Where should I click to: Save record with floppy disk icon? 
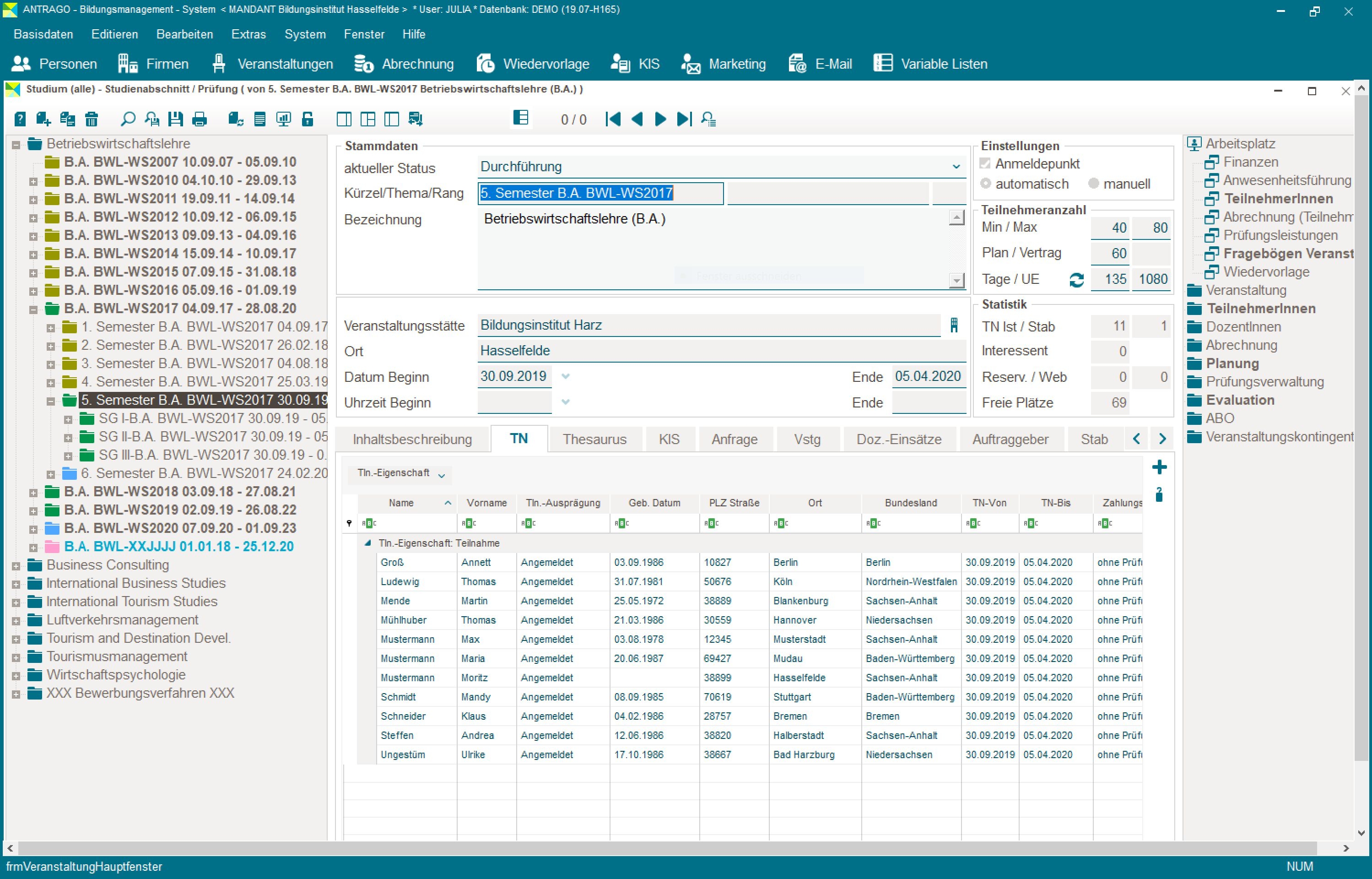tap(176, 119)
